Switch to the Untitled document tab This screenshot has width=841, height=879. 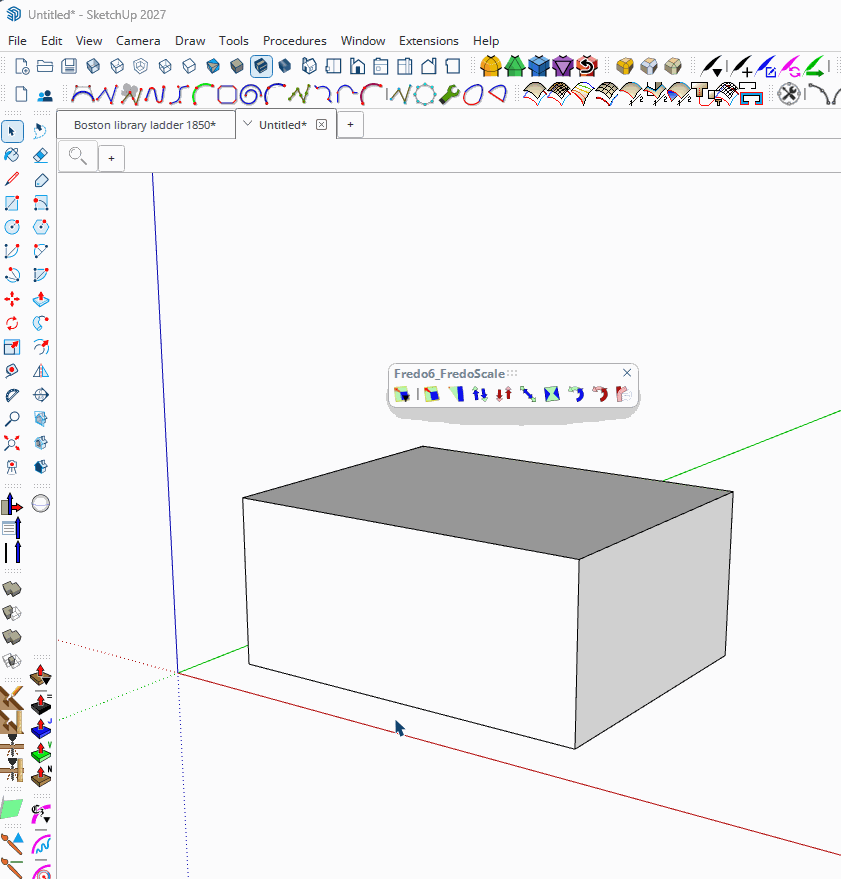[283, 125]
